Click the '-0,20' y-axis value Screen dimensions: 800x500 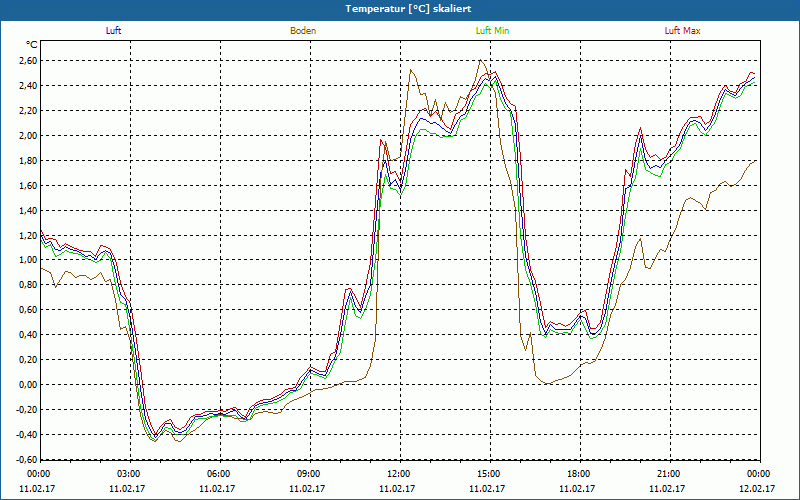(x=28, y=410)
